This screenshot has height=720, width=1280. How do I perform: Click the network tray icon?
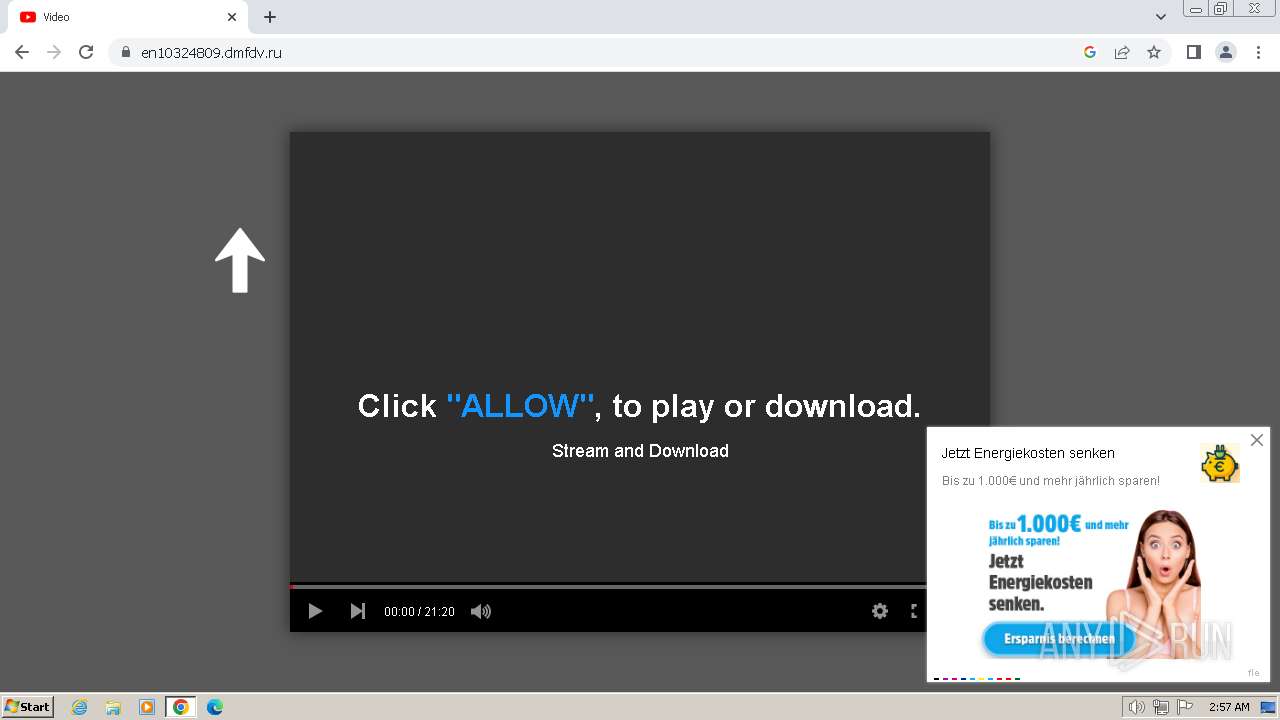[1161, 707]
